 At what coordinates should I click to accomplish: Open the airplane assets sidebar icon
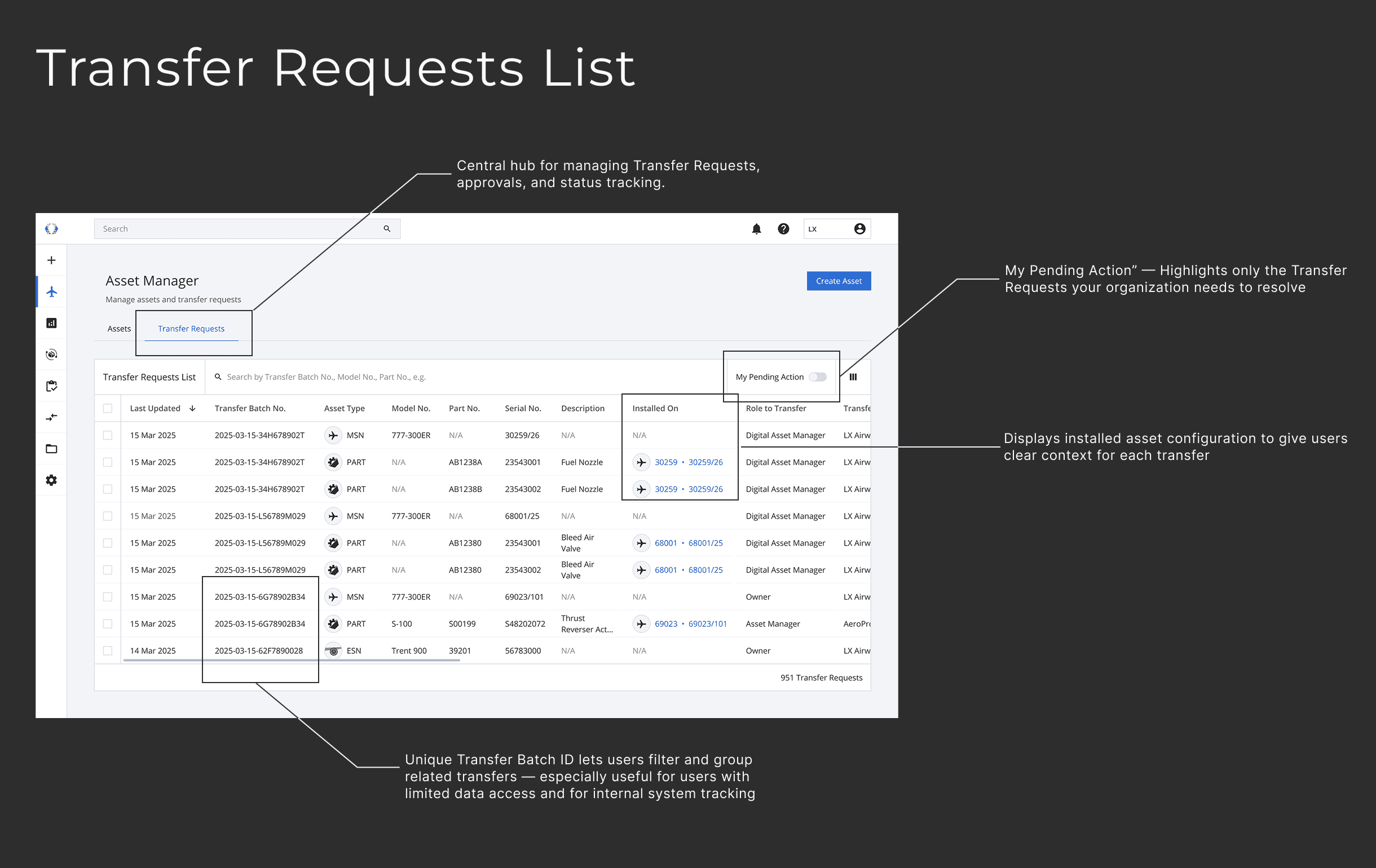coord(51,292)
